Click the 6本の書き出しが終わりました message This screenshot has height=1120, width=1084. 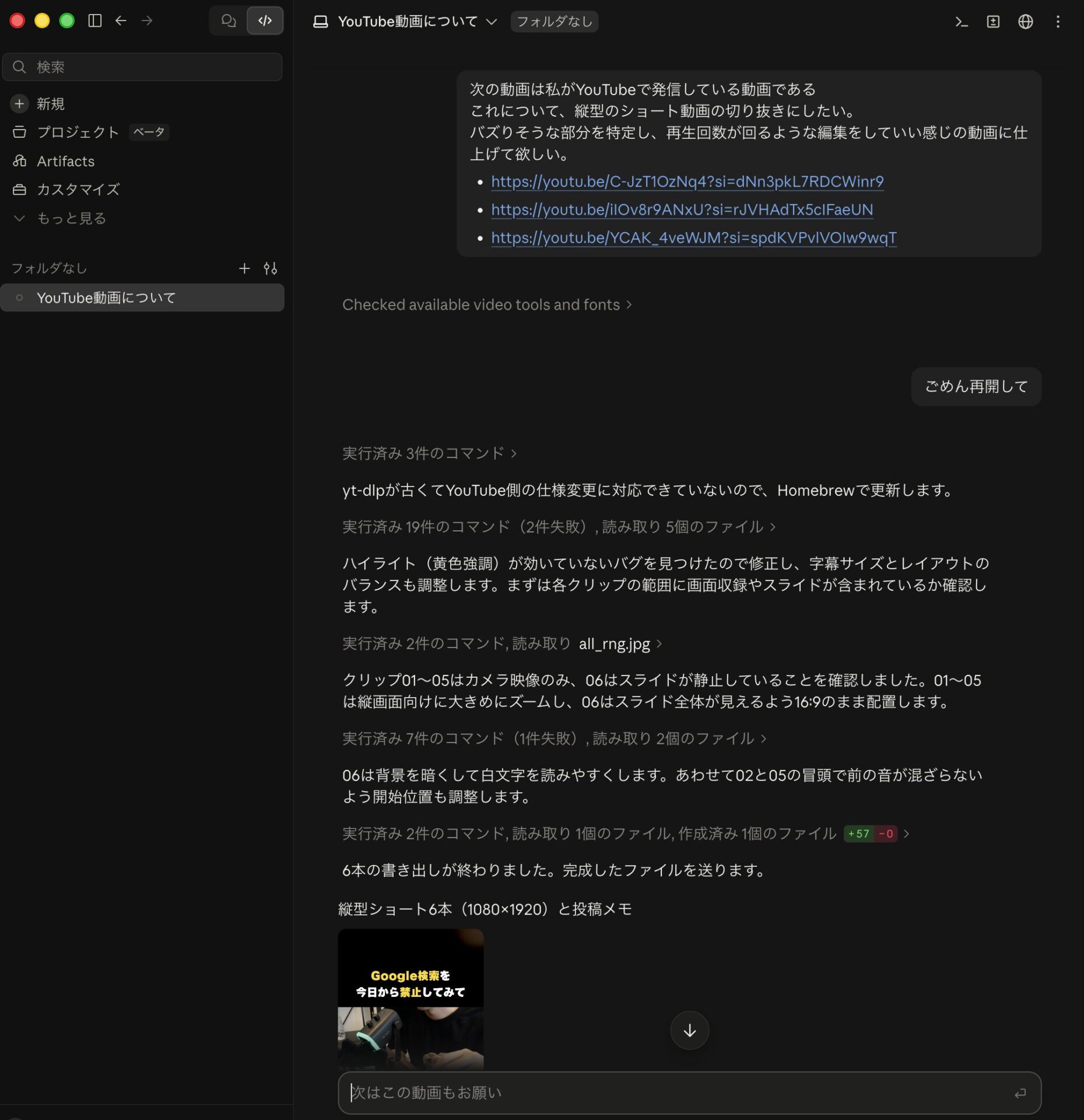tap(555, 870)
